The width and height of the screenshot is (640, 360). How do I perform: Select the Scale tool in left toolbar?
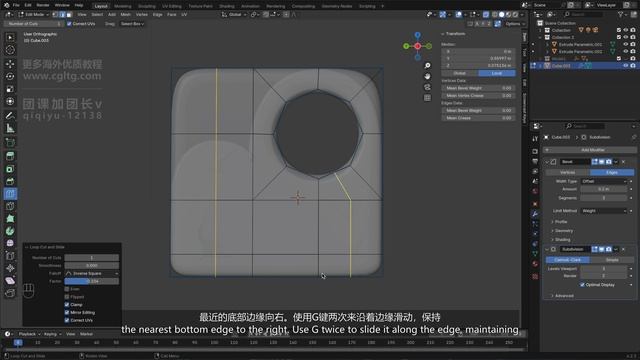(10, 89)
